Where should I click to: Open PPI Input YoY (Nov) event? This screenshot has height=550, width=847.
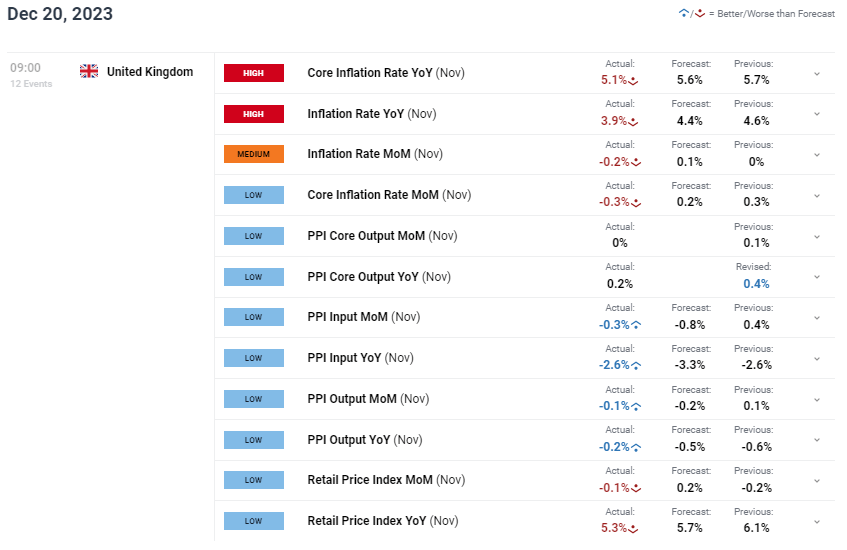click(360, 358)
